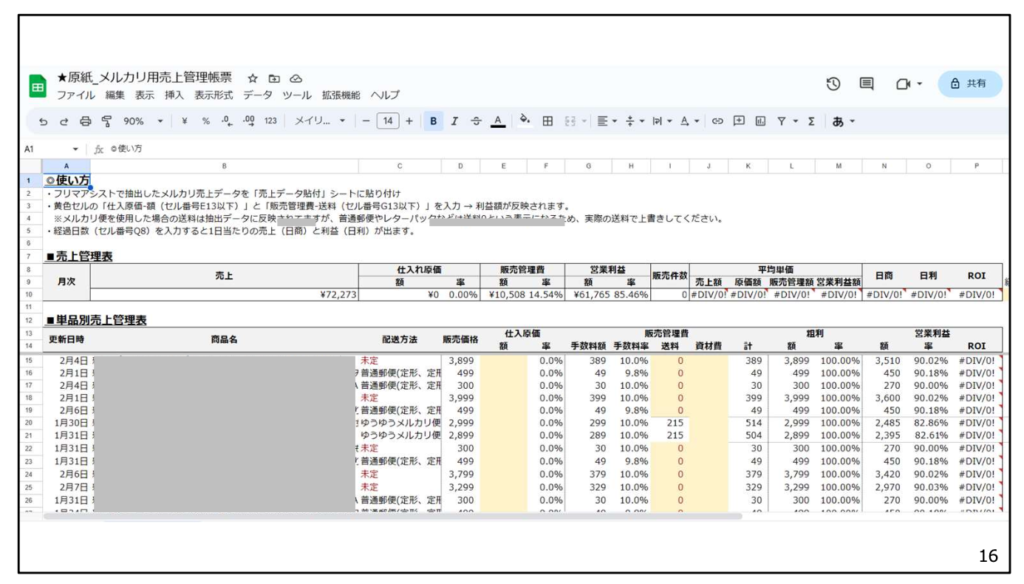The height and width of the screenshot is (584, 1024).
Task: Open version history clock icon
Action: point(833,84)
